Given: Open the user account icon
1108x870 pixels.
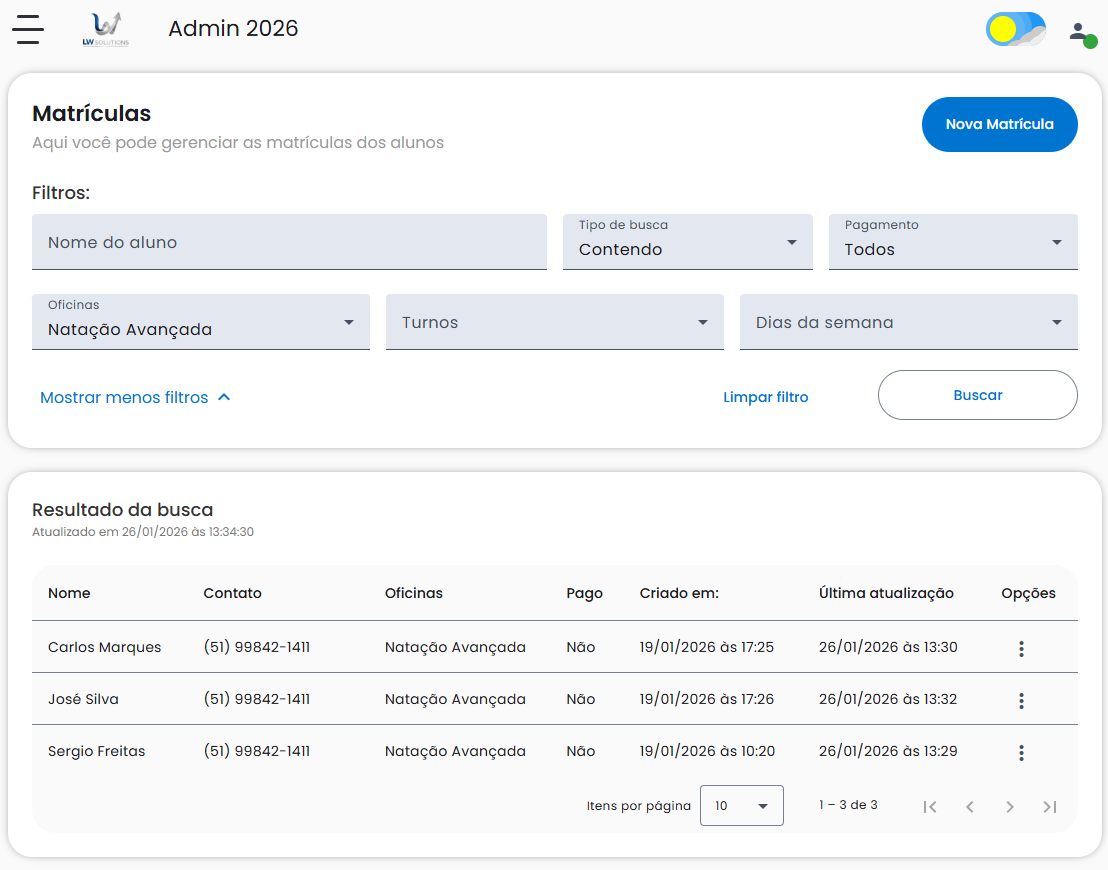Looking at the screenshot, I should tap(1080, 32).
